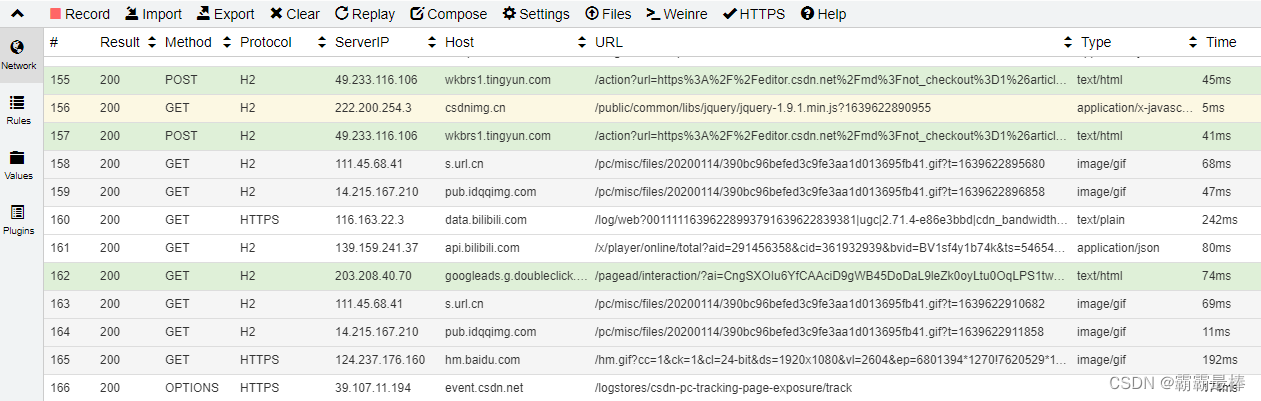Viewport: 1261px width, 401px height.
Task: Select request row number 157
Action: (x=652, y=136)
